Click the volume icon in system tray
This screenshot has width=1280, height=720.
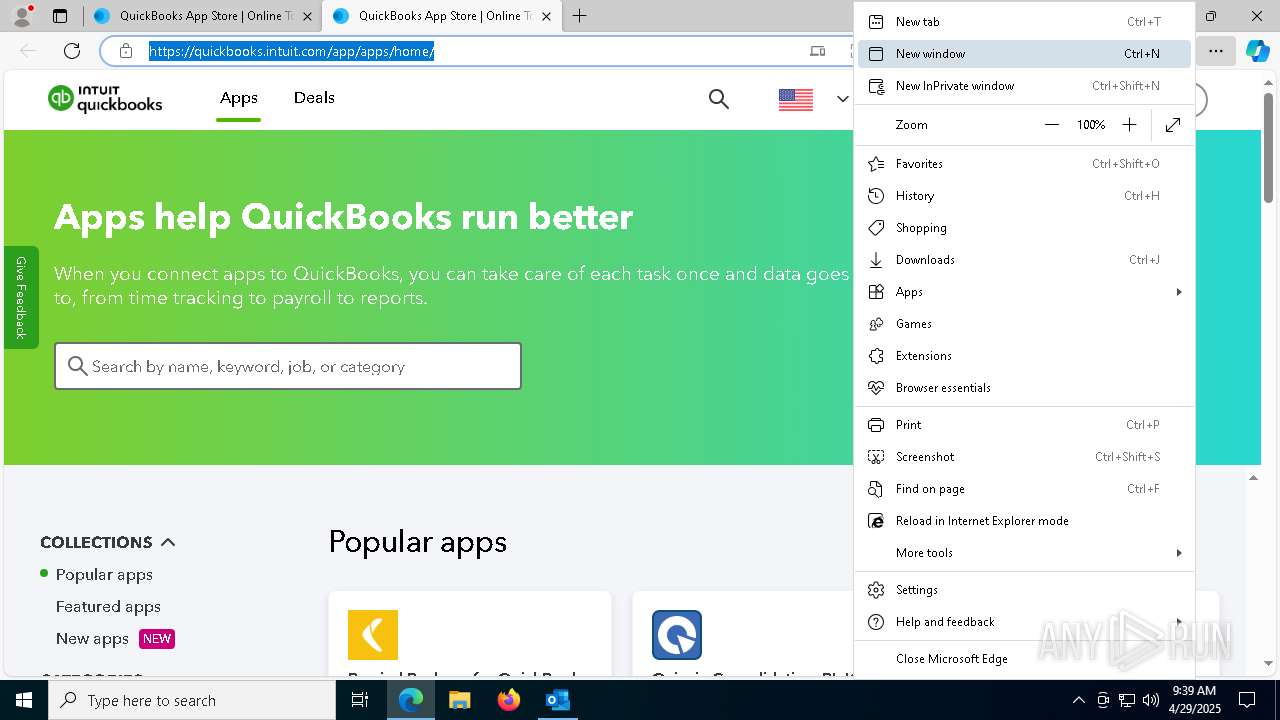(1151, 700)
